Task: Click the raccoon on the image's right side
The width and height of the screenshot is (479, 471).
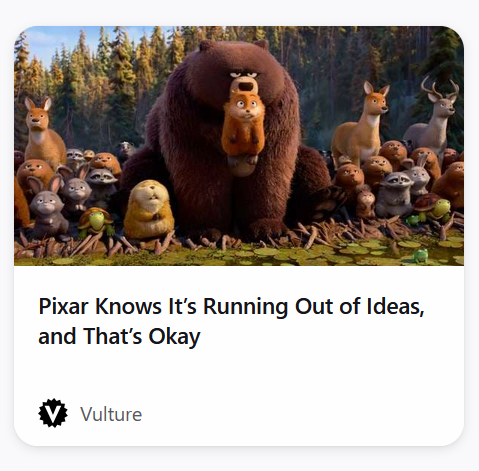Action: [395, 193]
